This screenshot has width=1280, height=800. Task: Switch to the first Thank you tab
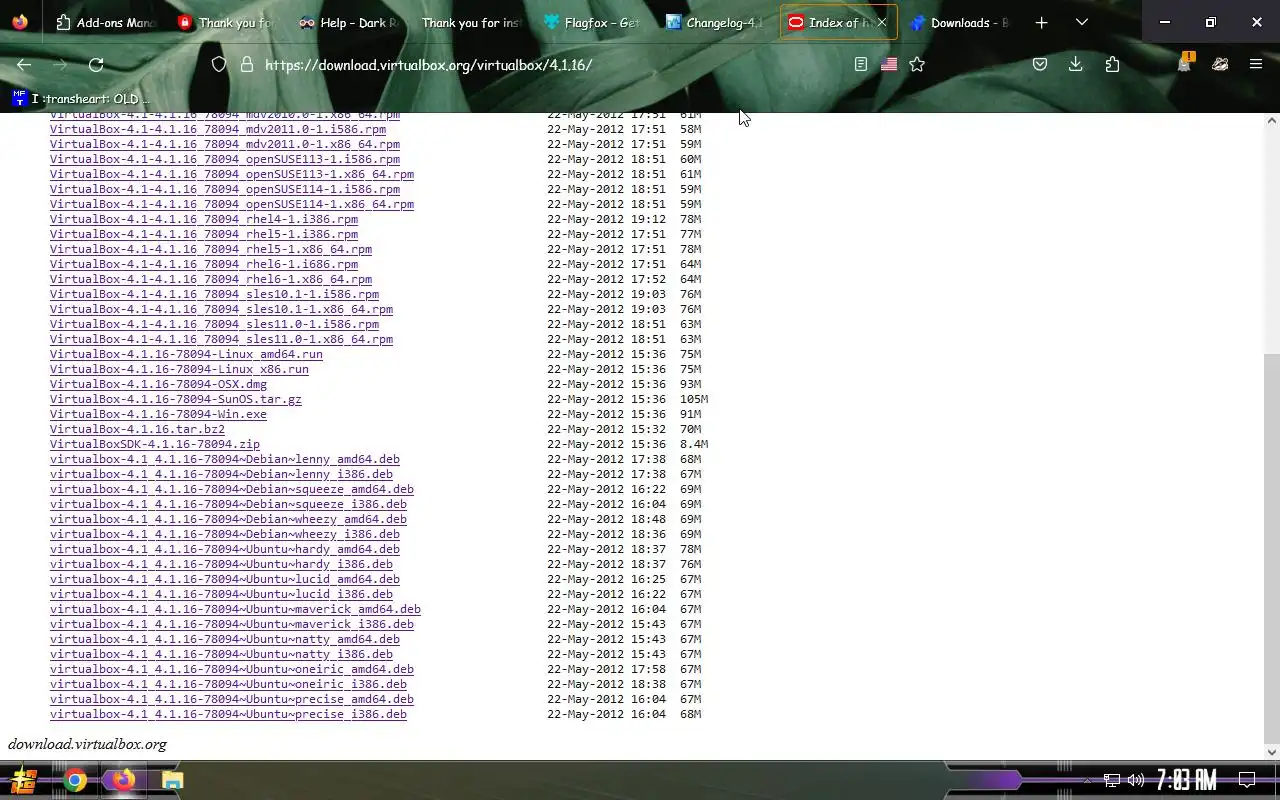(x=228, y=22)
